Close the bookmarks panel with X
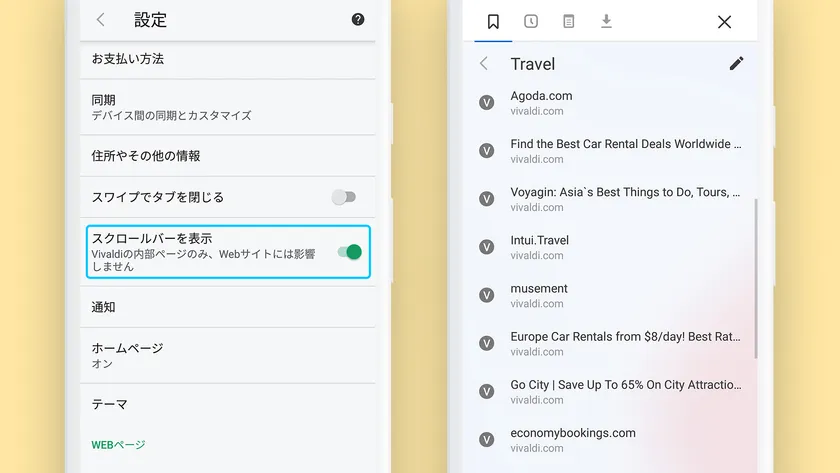The image size is (840, 473). pyautogui.click(x=724, y=22)
